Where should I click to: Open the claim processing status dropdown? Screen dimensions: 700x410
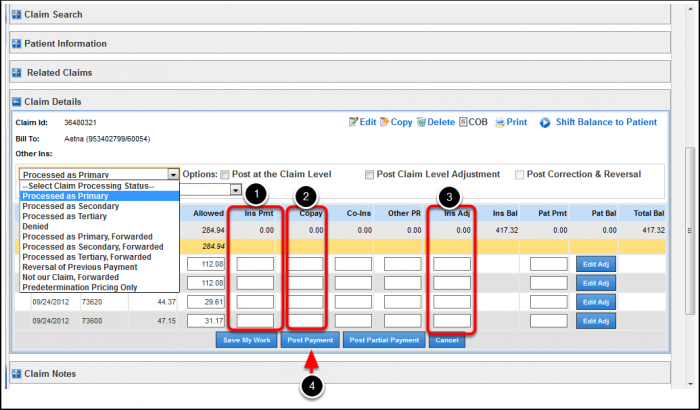click(173, 174)
